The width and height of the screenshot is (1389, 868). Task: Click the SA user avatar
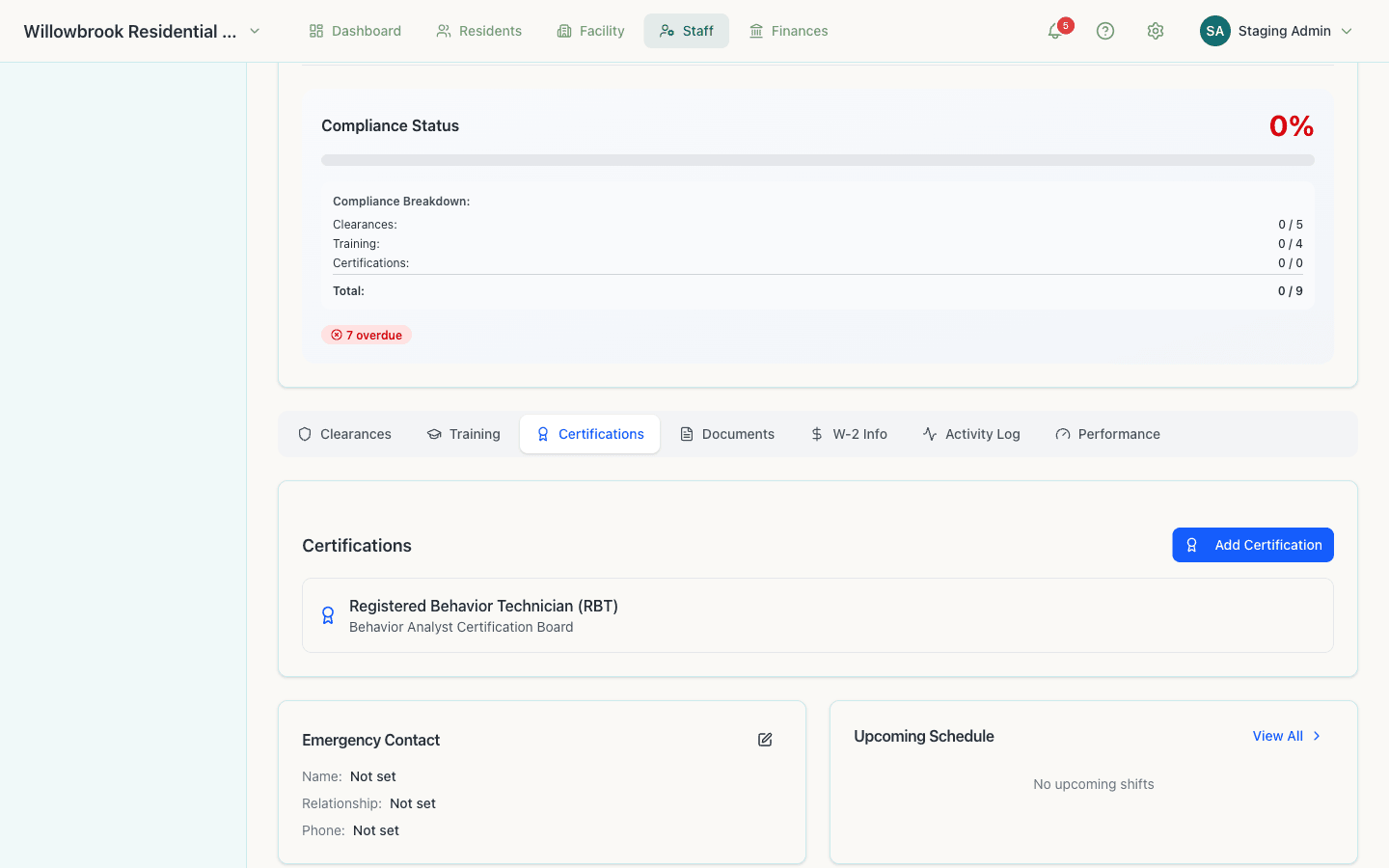[x=1215, y=31]
